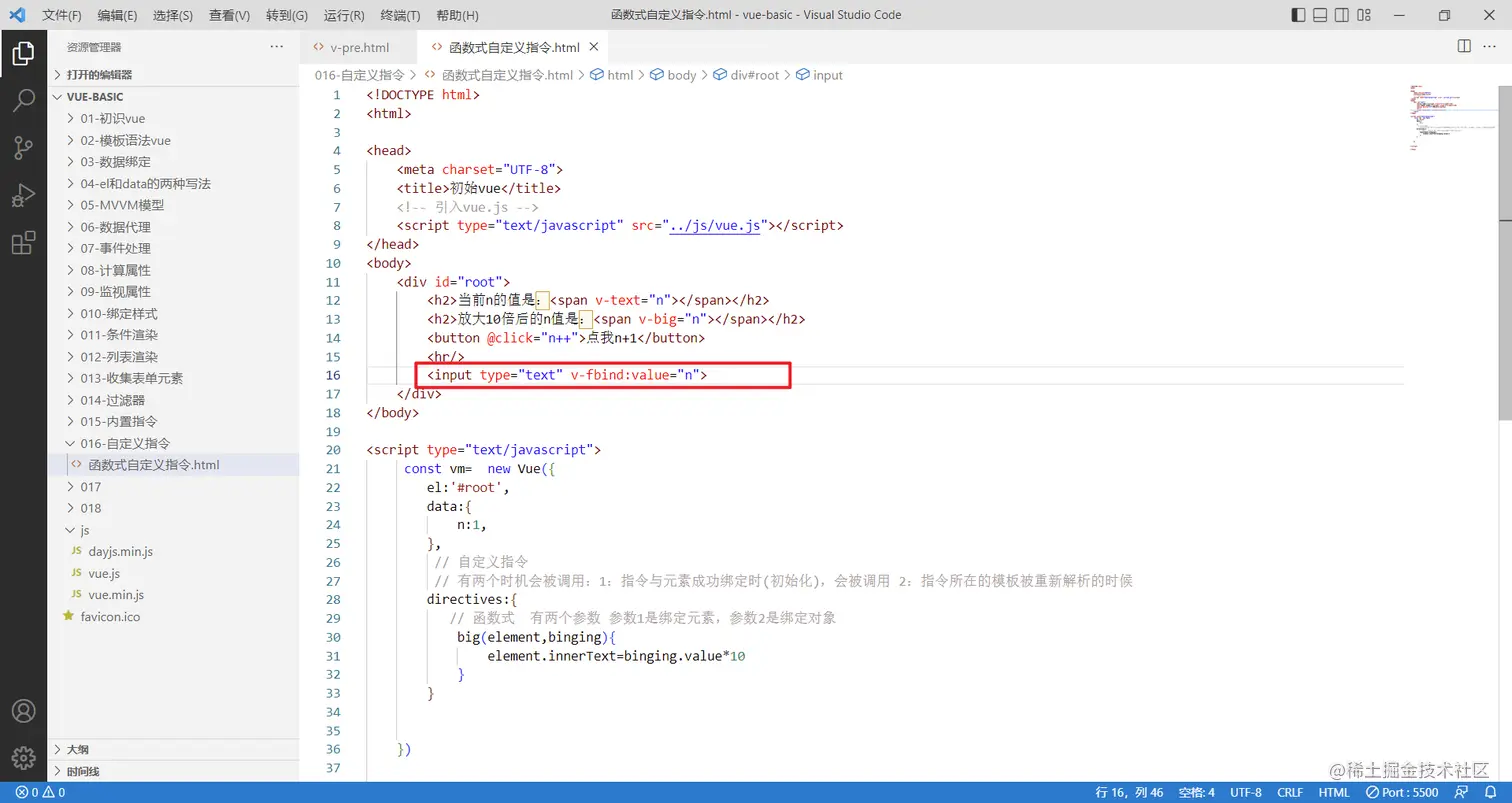This screenshot has width=1512, height=803.
Task: Click the VS Code logo icon
Action: [x=17, y=15]
